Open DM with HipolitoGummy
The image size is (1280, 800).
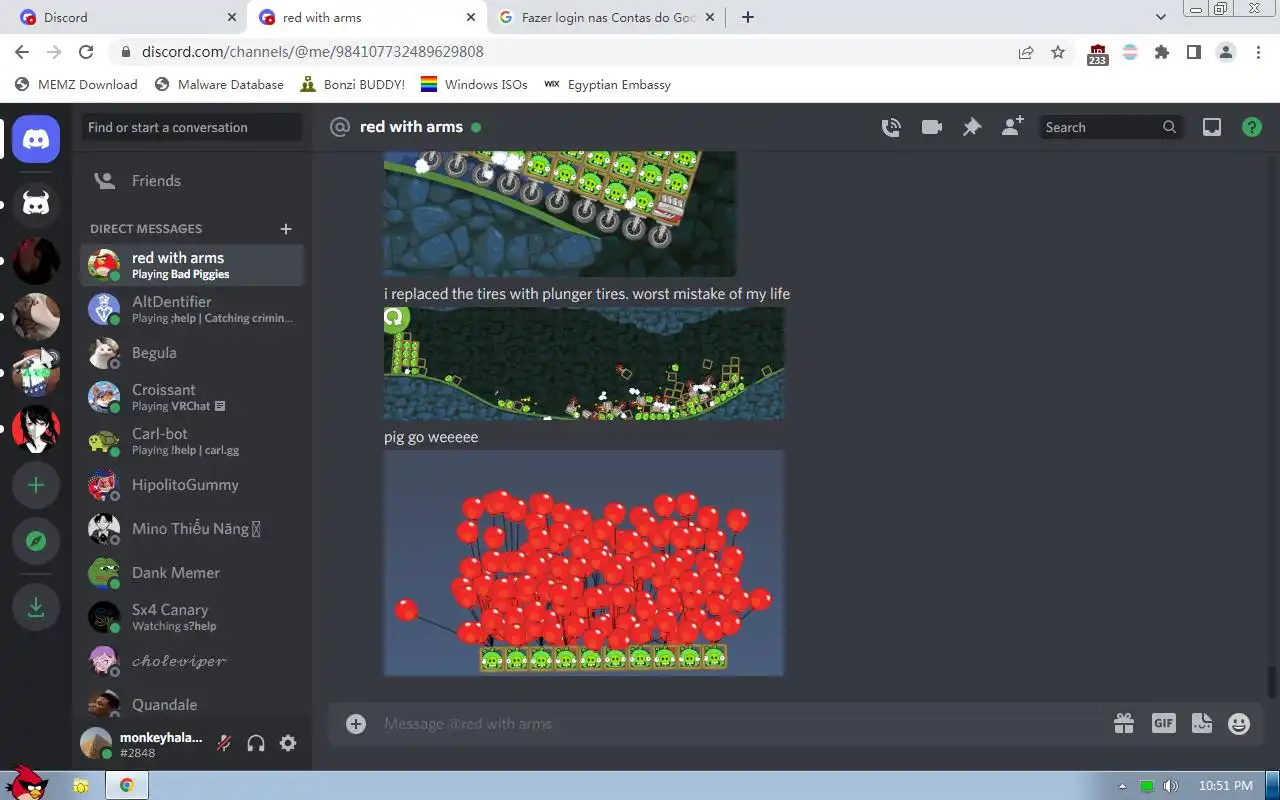click(x=191, y=485)
